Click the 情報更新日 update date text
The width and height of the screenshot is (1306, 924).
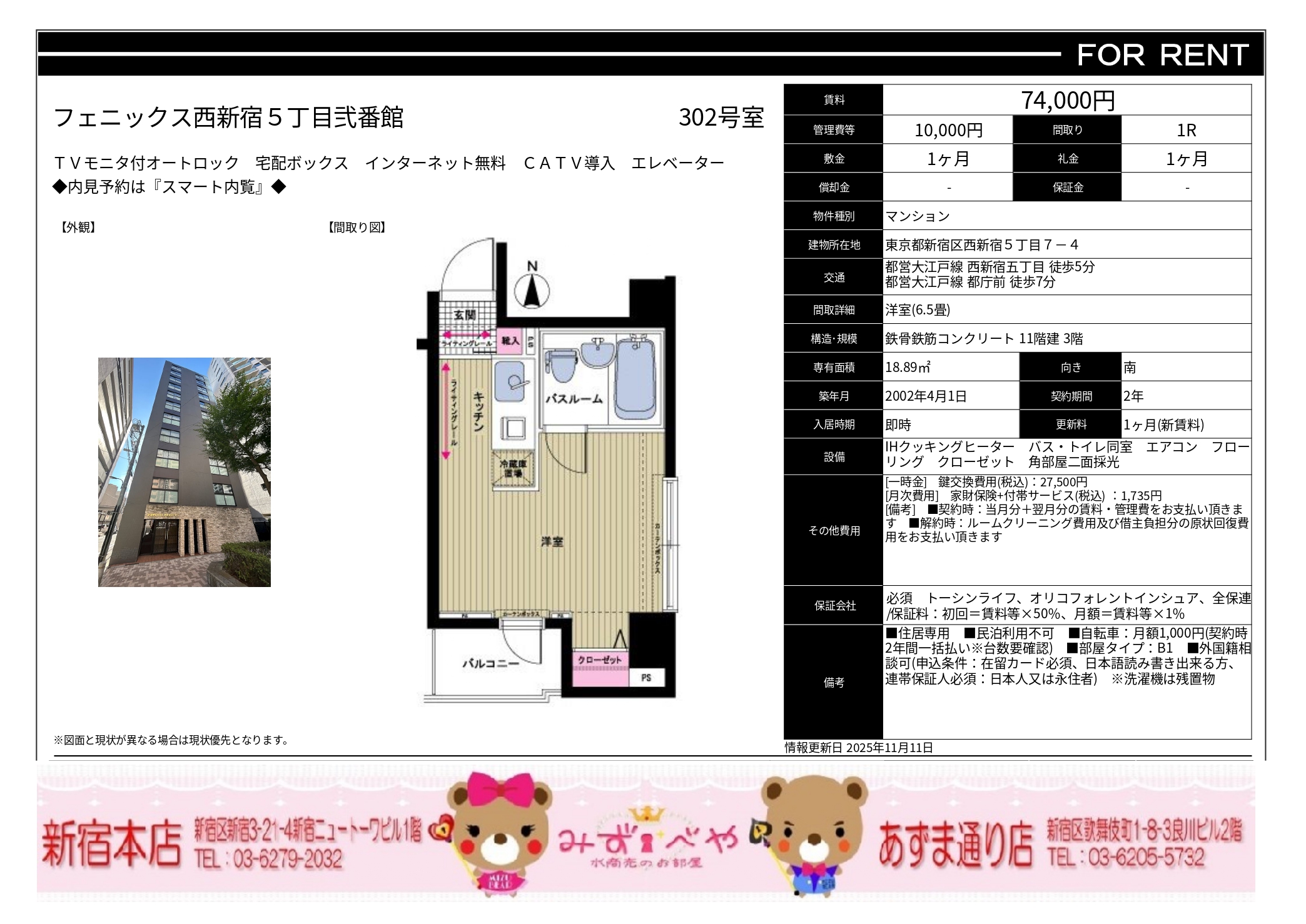859,747
